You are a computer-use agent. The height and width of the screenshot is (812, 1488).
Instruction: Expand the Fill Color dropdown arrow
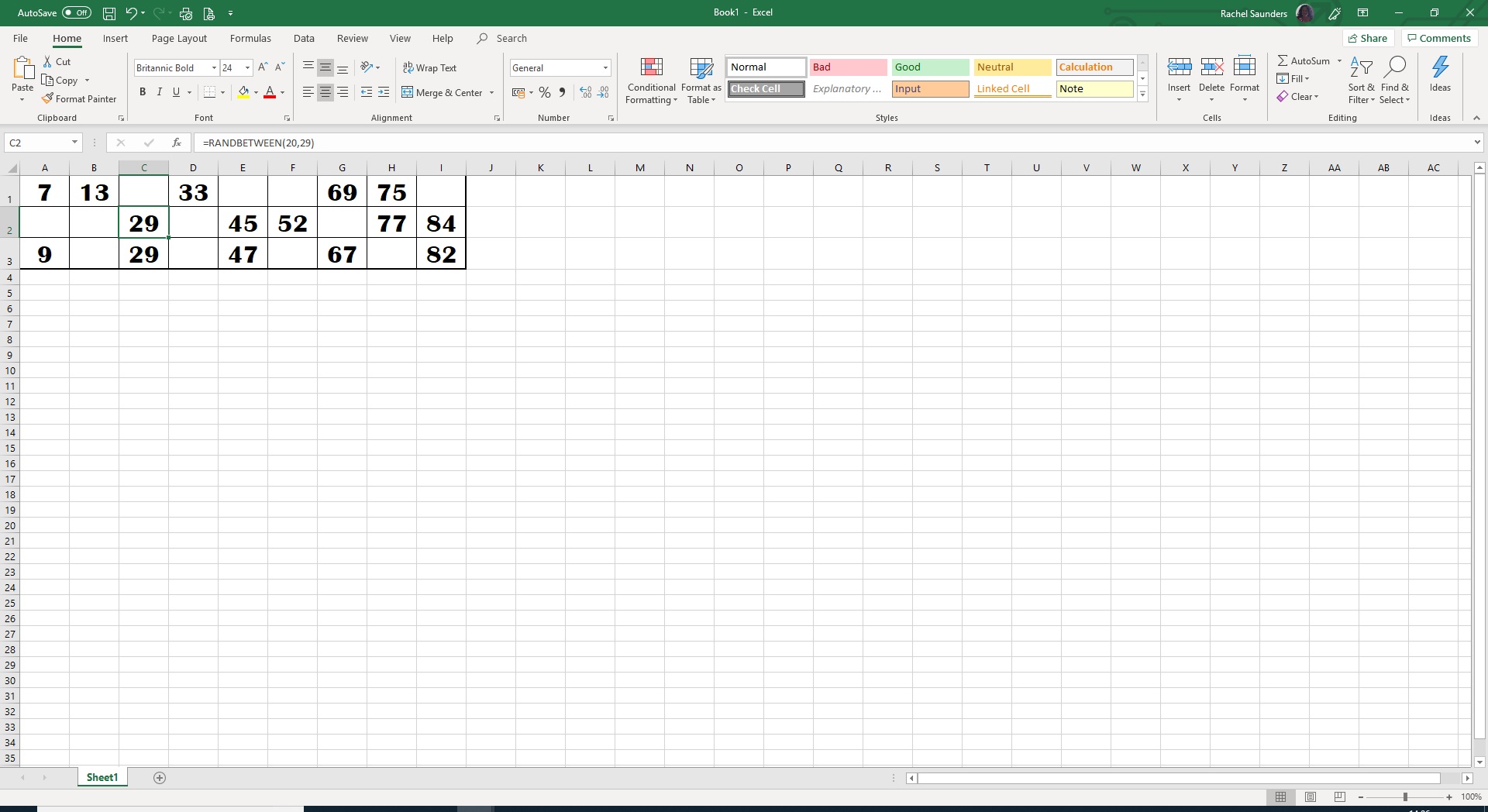[256, 92]
